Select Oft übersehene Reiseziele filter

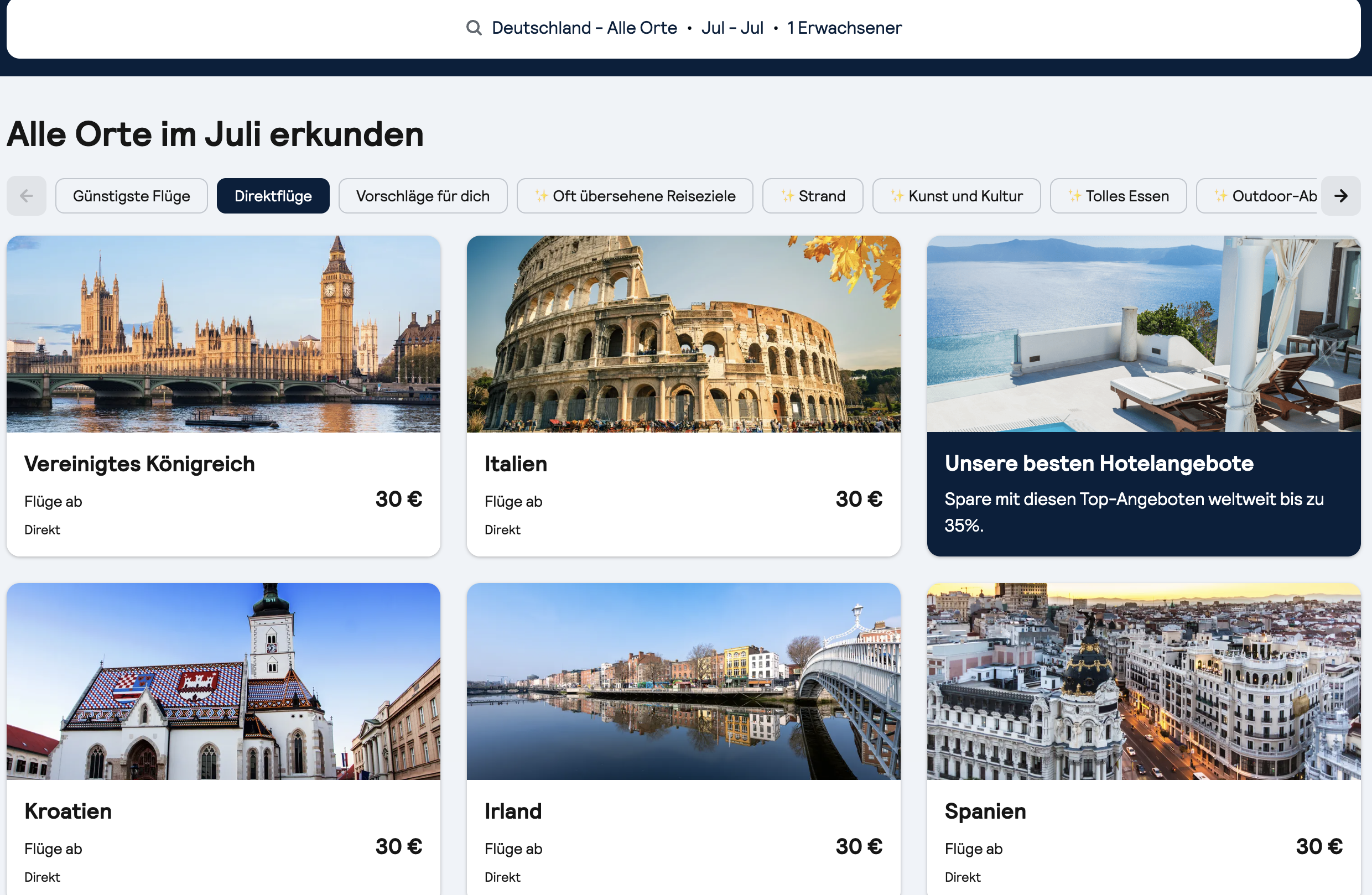(635, 196)
